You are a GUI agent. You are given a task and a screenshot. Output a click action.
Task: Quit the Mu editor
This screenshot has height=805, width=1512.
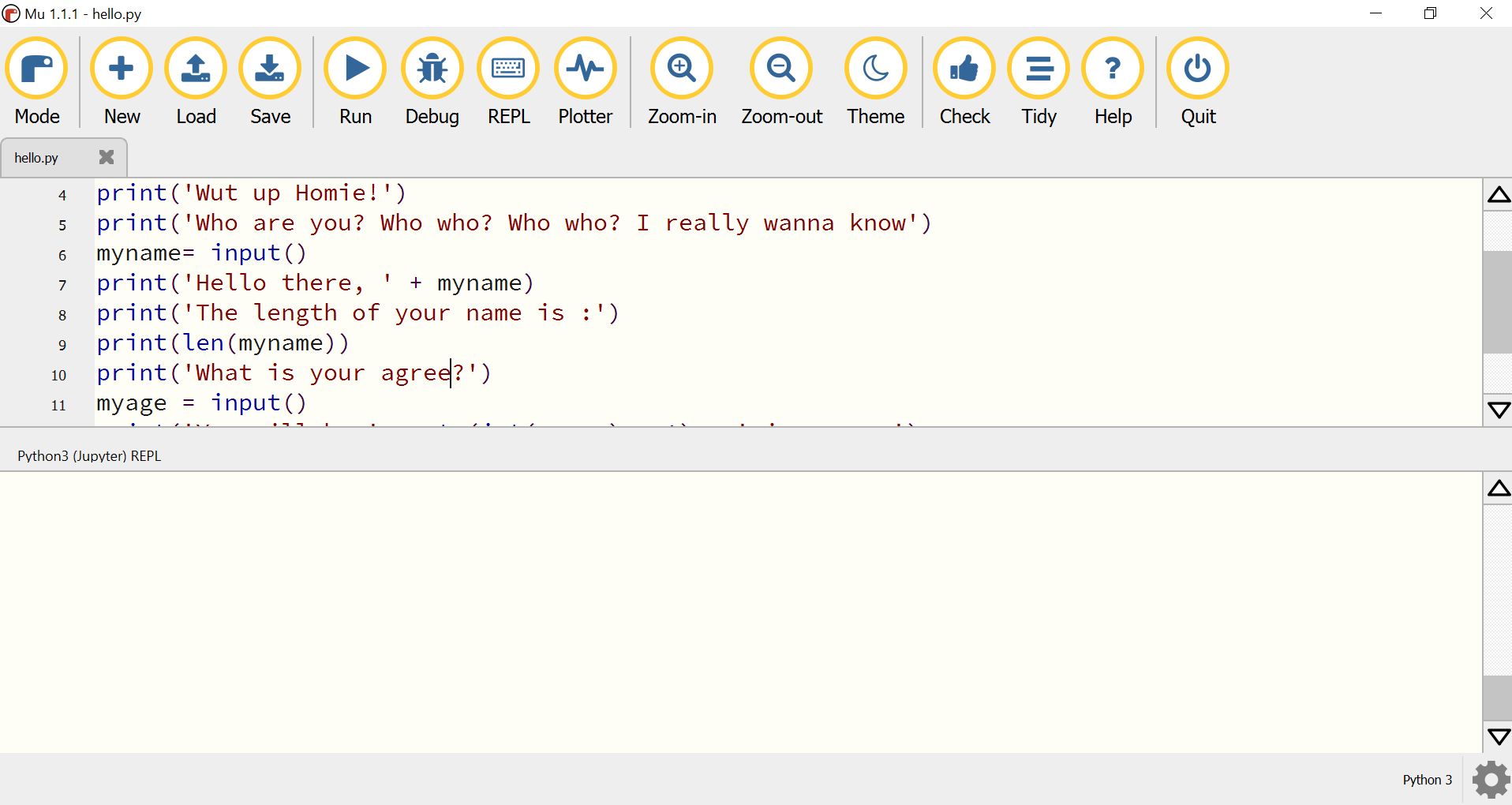(x=1198, y=82)
